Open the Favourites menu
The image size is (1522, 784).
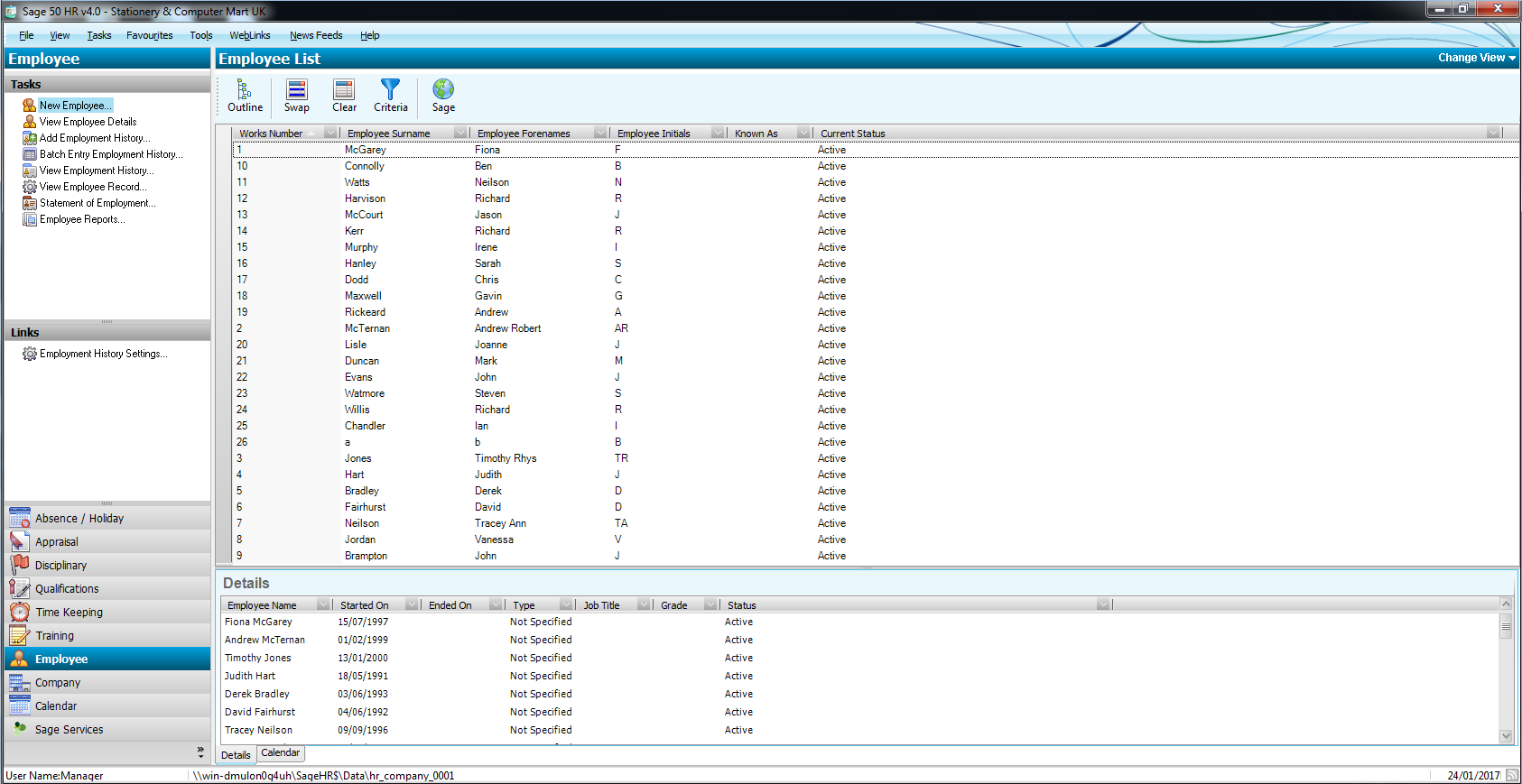tap(150, 35)
